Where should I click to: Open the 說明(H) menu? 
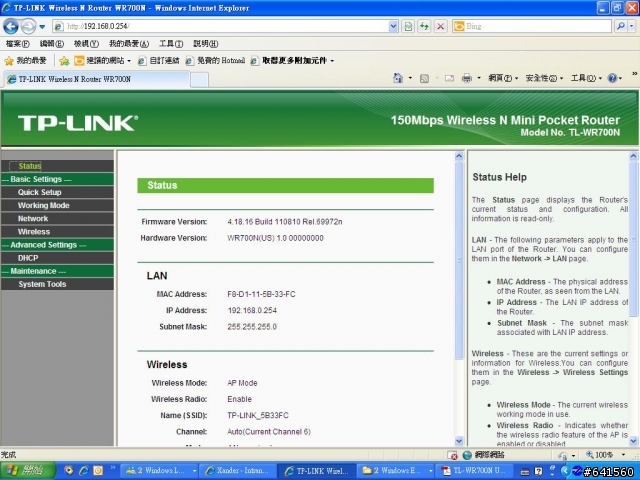[x=206, y=44]
